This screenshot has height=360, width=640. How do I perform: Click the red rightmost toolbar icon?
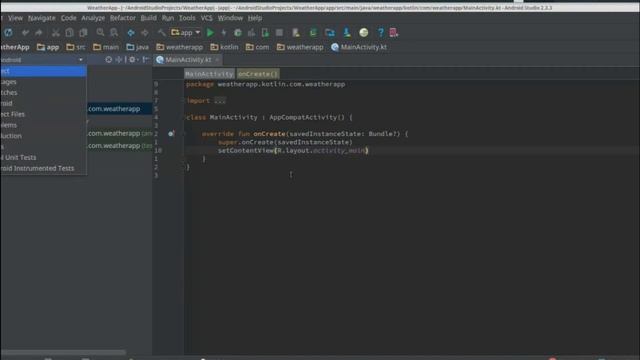(393, 33)
